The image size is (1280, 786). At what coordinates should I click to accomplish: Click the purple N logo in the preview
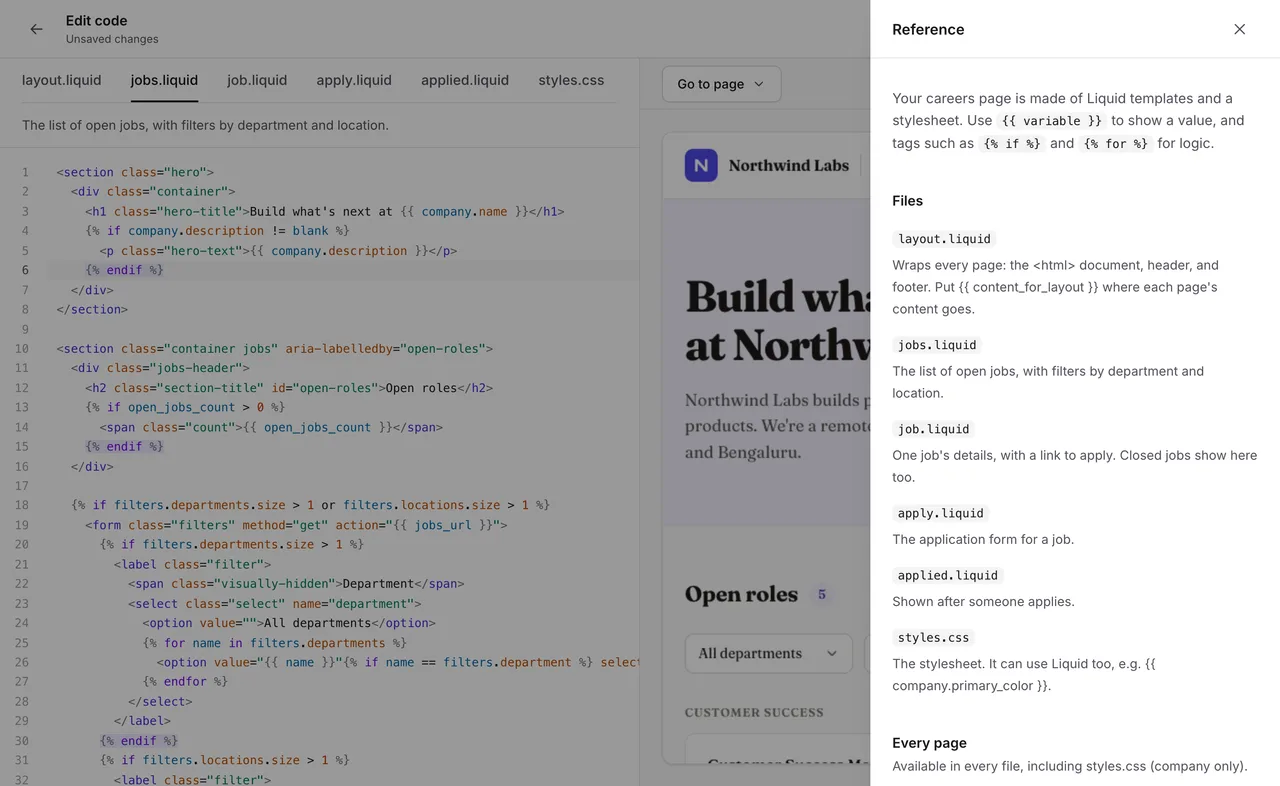pos(701,165)
